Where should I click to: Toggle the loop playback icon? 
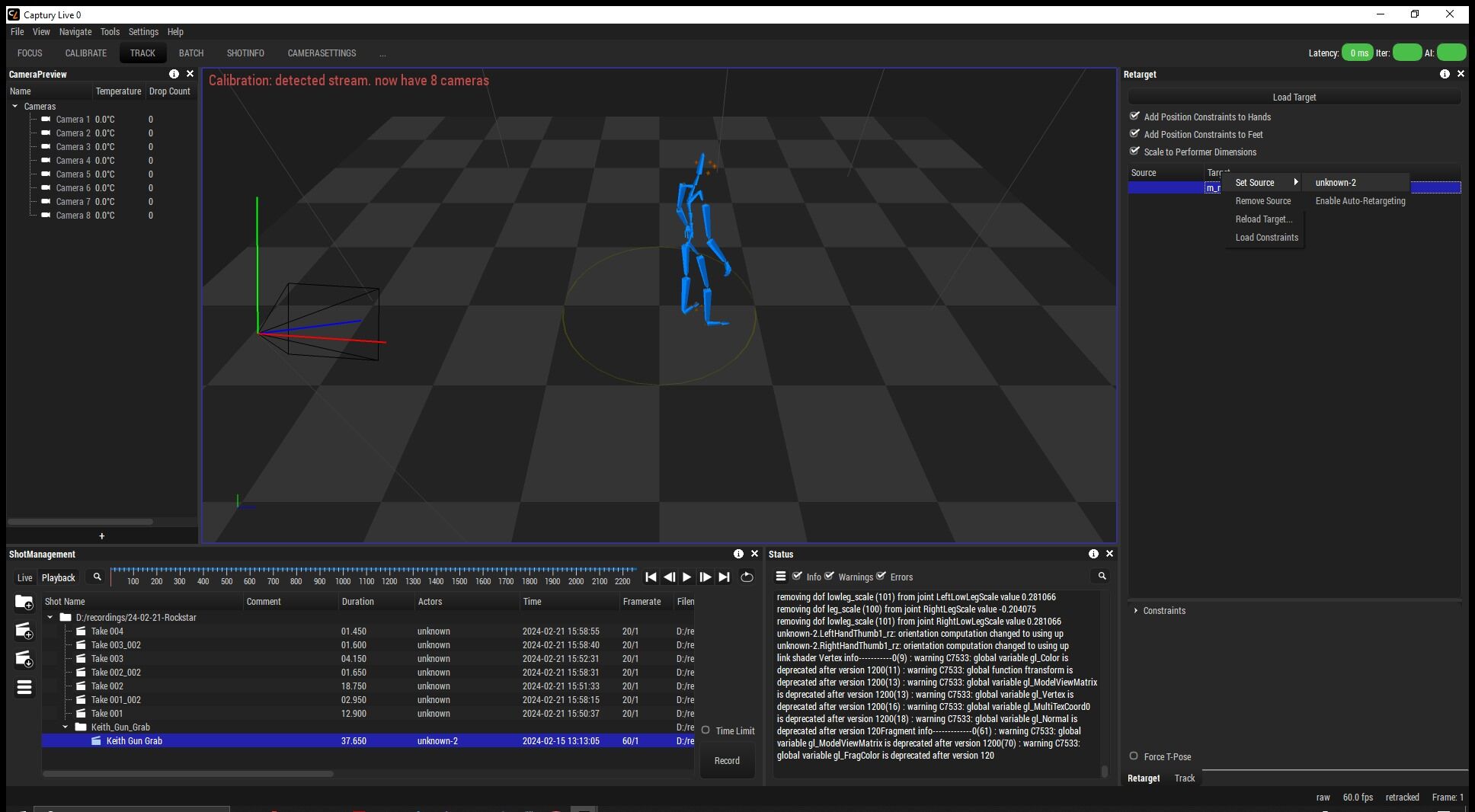click(747, 577)
